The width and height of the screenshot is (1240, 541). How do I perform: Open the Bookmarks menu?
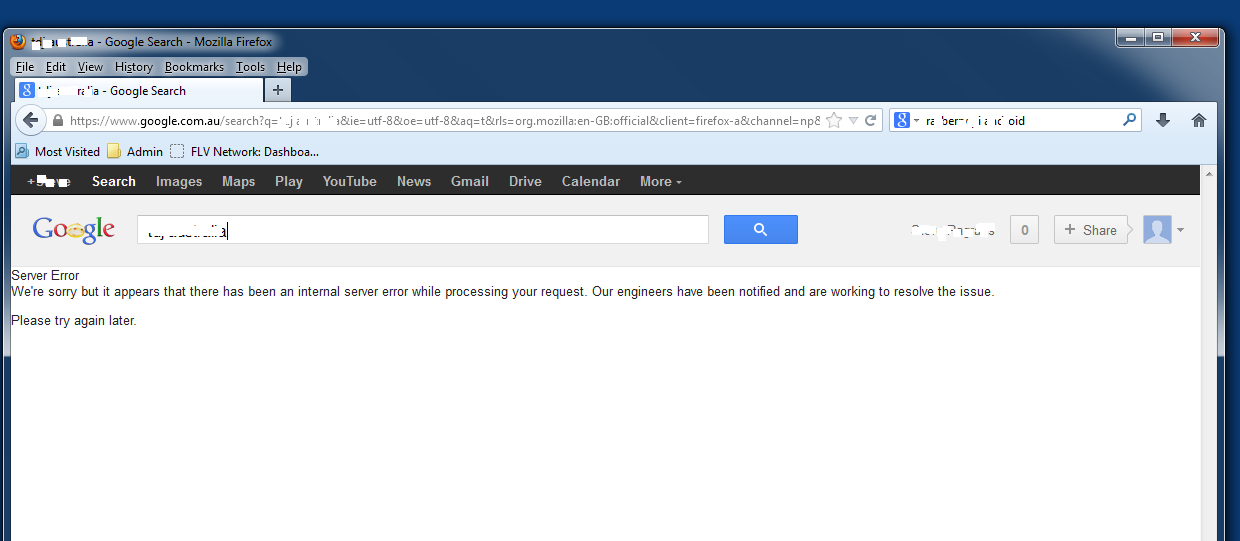[194, 67]
